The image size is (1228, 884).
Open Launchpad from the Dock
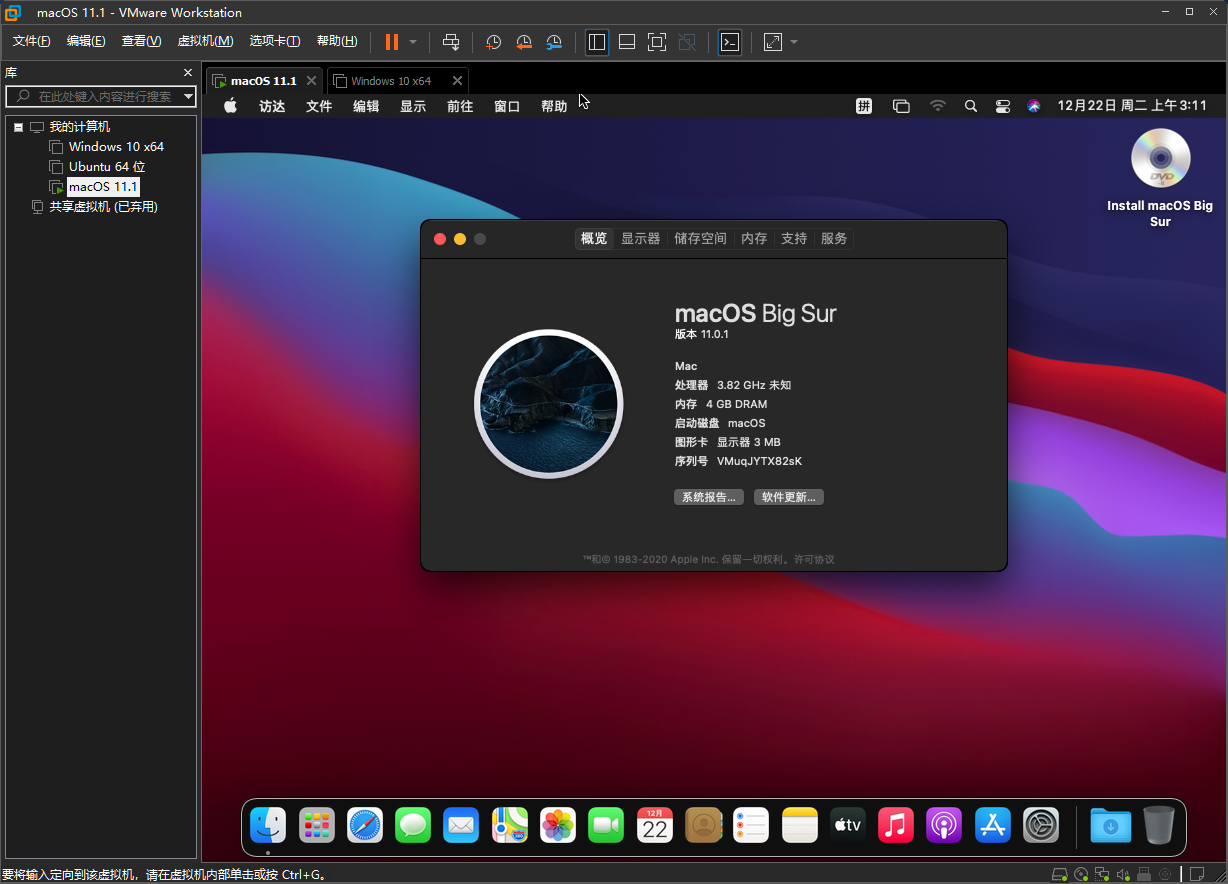coord(317,825)
